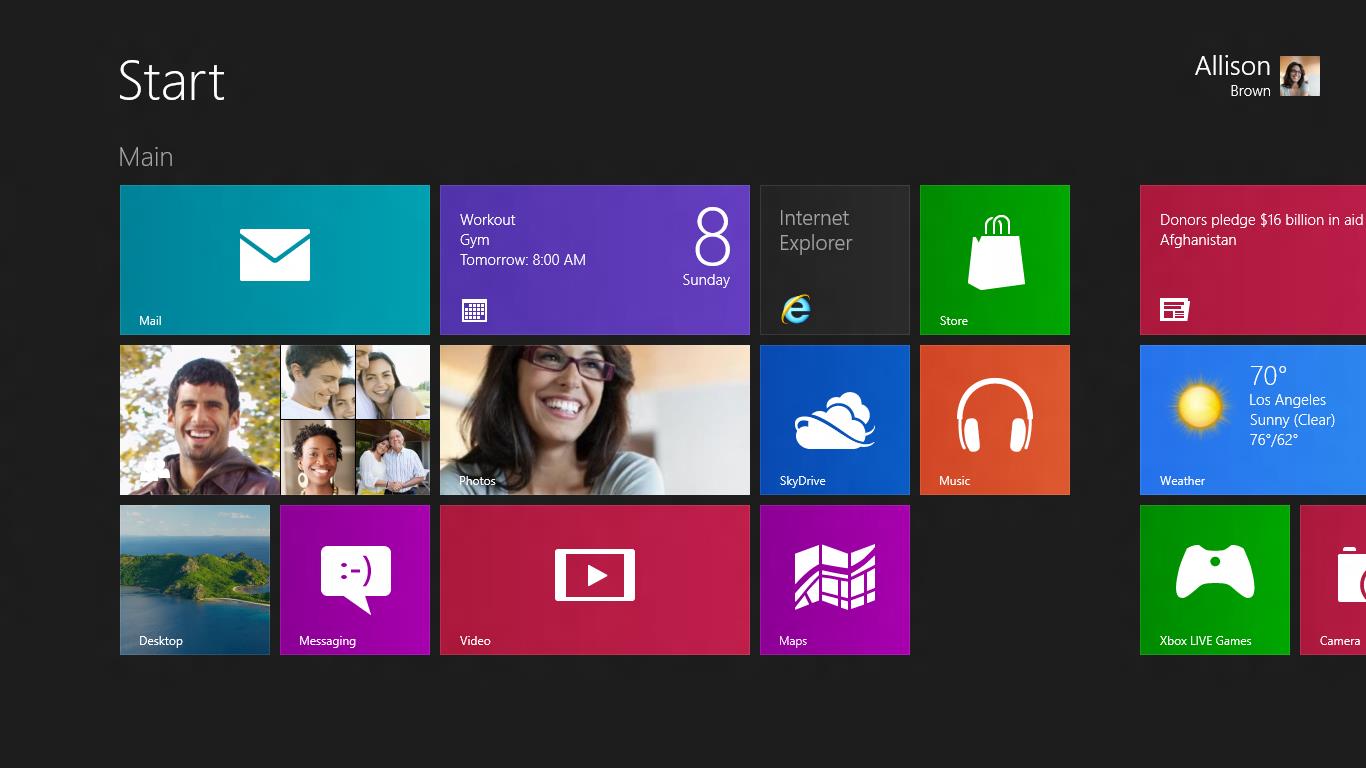The height and width of the screenshot is (768, 1366).
Task: Click the woman with curly hair photo
Action: [x=318, y=458]
